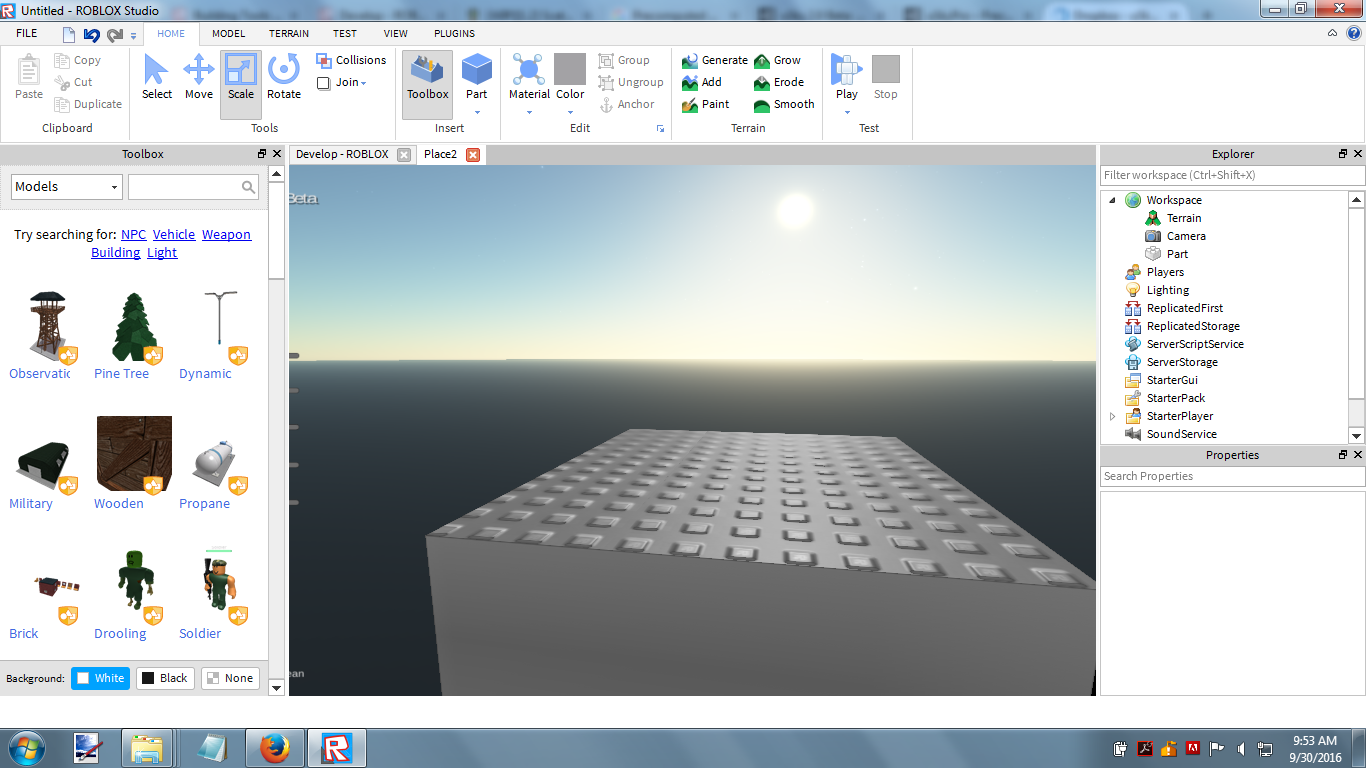Image resolution: width=1366 pixels, height=768 pixels.
Task: Expand the StarterPlayer tree node
Action: tap(1112, 416)
